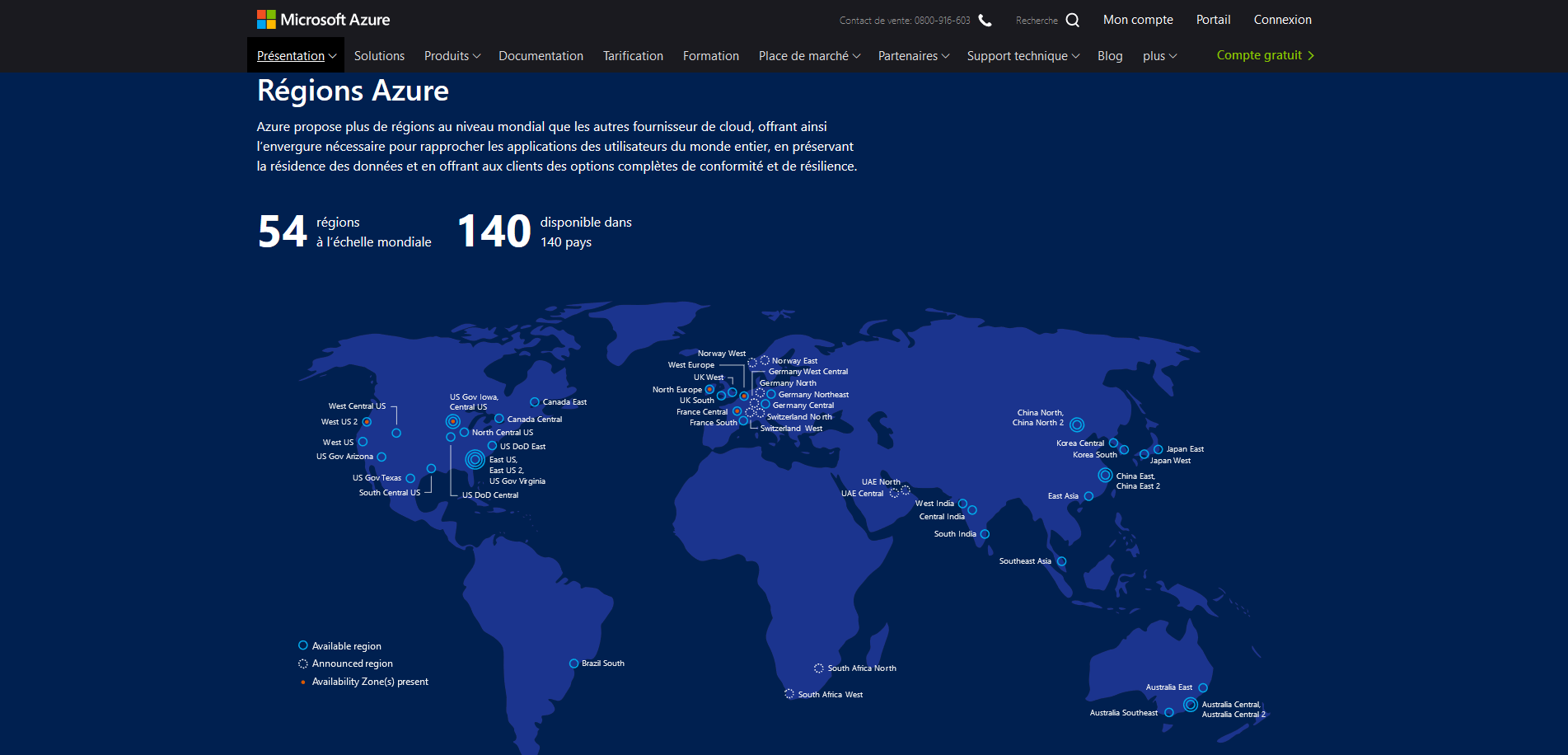The image size is (1568, 755).
Task: Click the Portail link
Action: (x=1213, y=20)
